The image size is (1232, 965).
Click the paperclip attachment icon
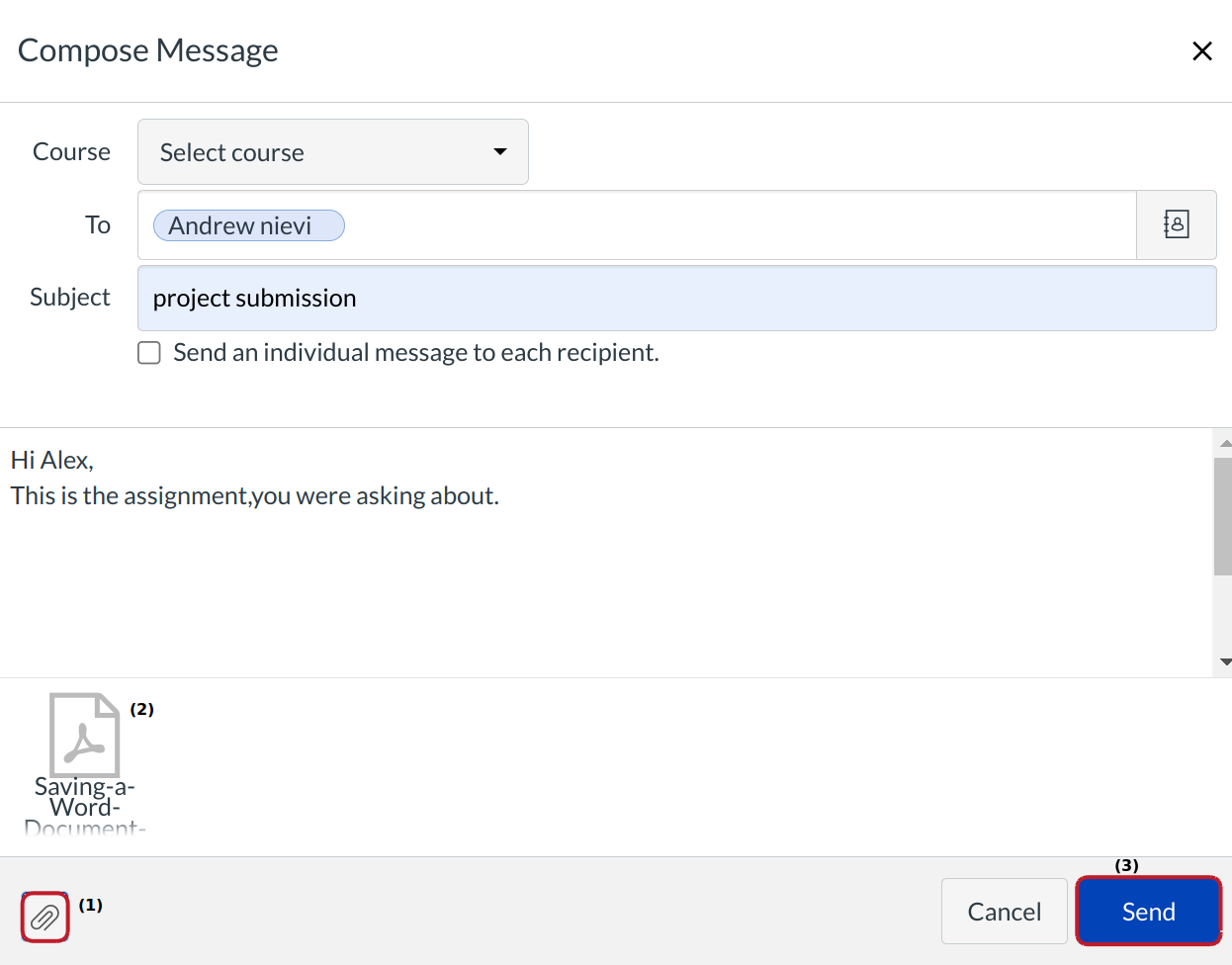tap(44, 919)
